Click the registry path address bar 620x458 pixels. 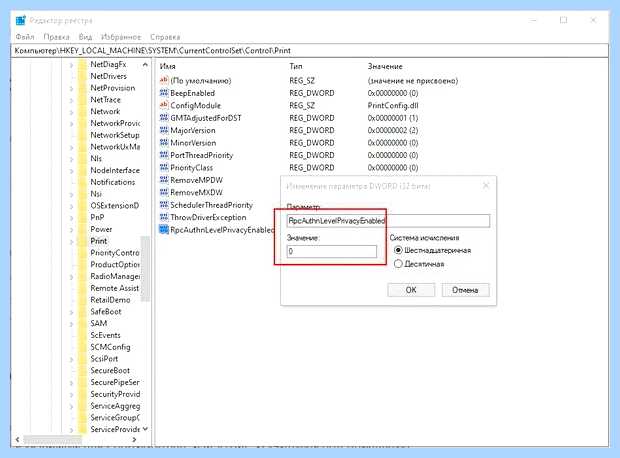pos(310,51)
